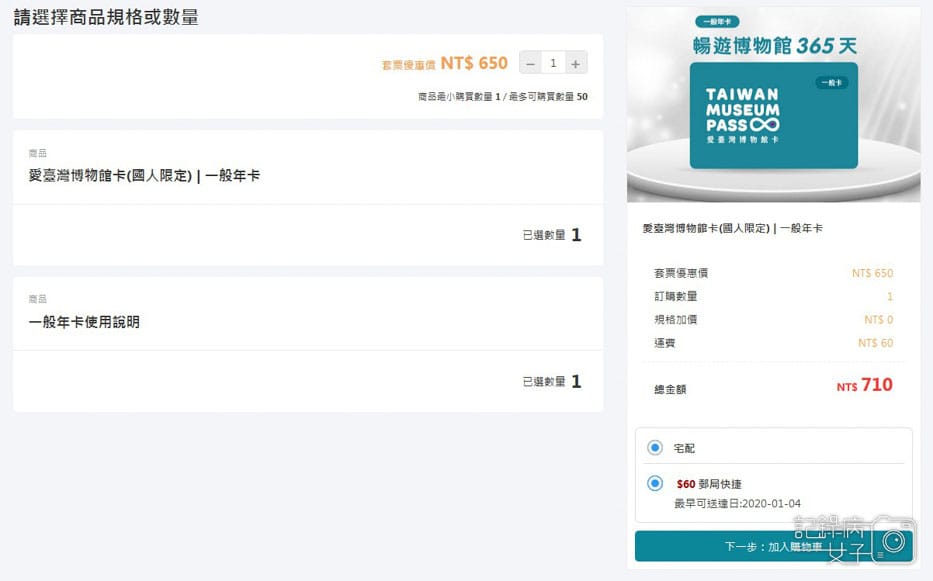Click the camera watermark icon

tap(891, 541)
